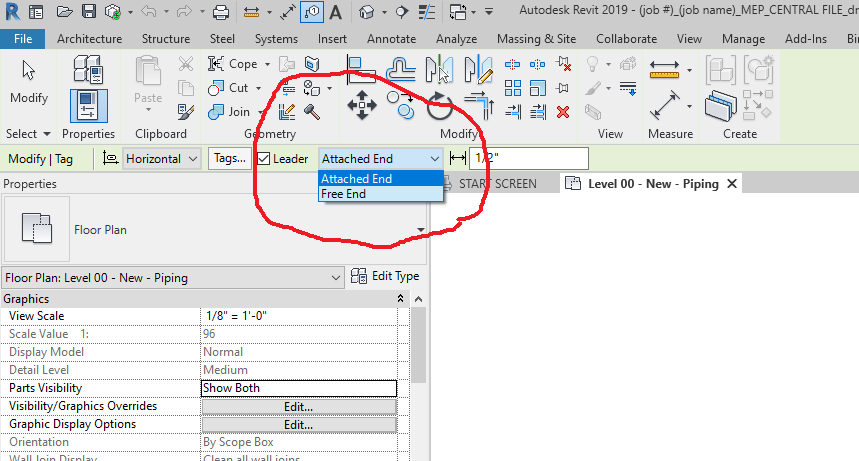
Task: Click Edit for Graphic Display Options
Action: coord(299,425)
